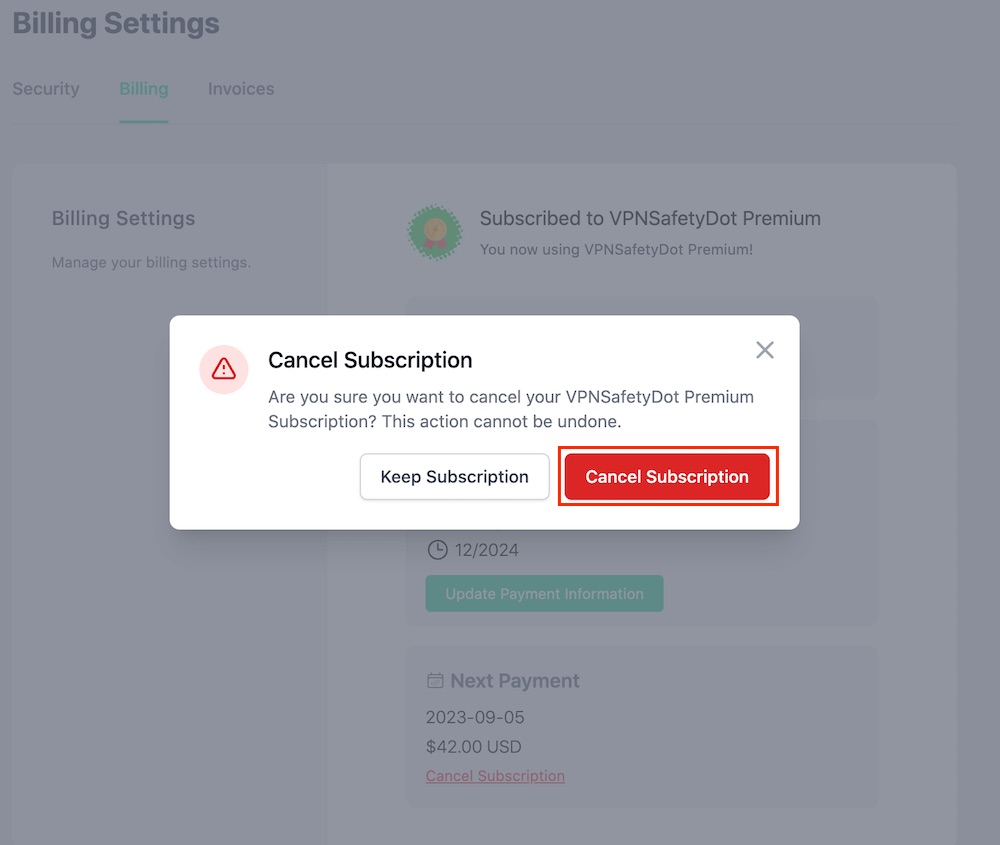Click Update Payment Information button
1000x845 pixels.
pos(545,594)
